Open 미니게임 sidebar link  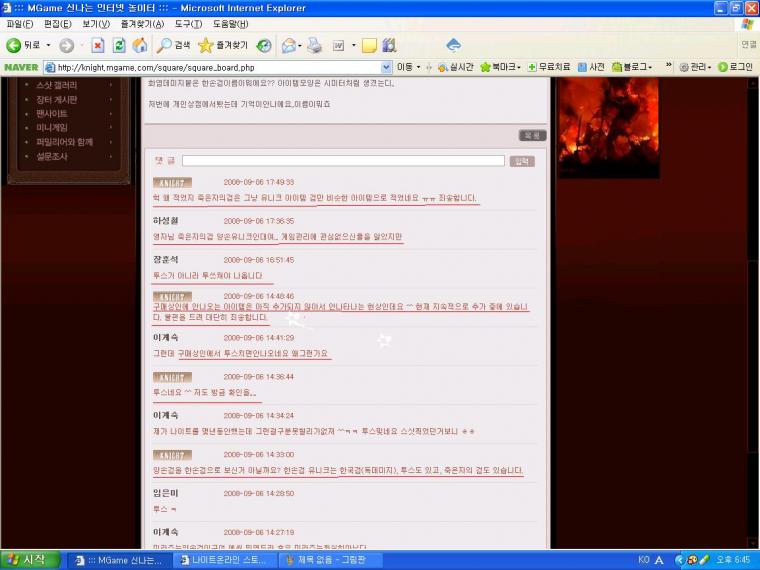[52, 127]
